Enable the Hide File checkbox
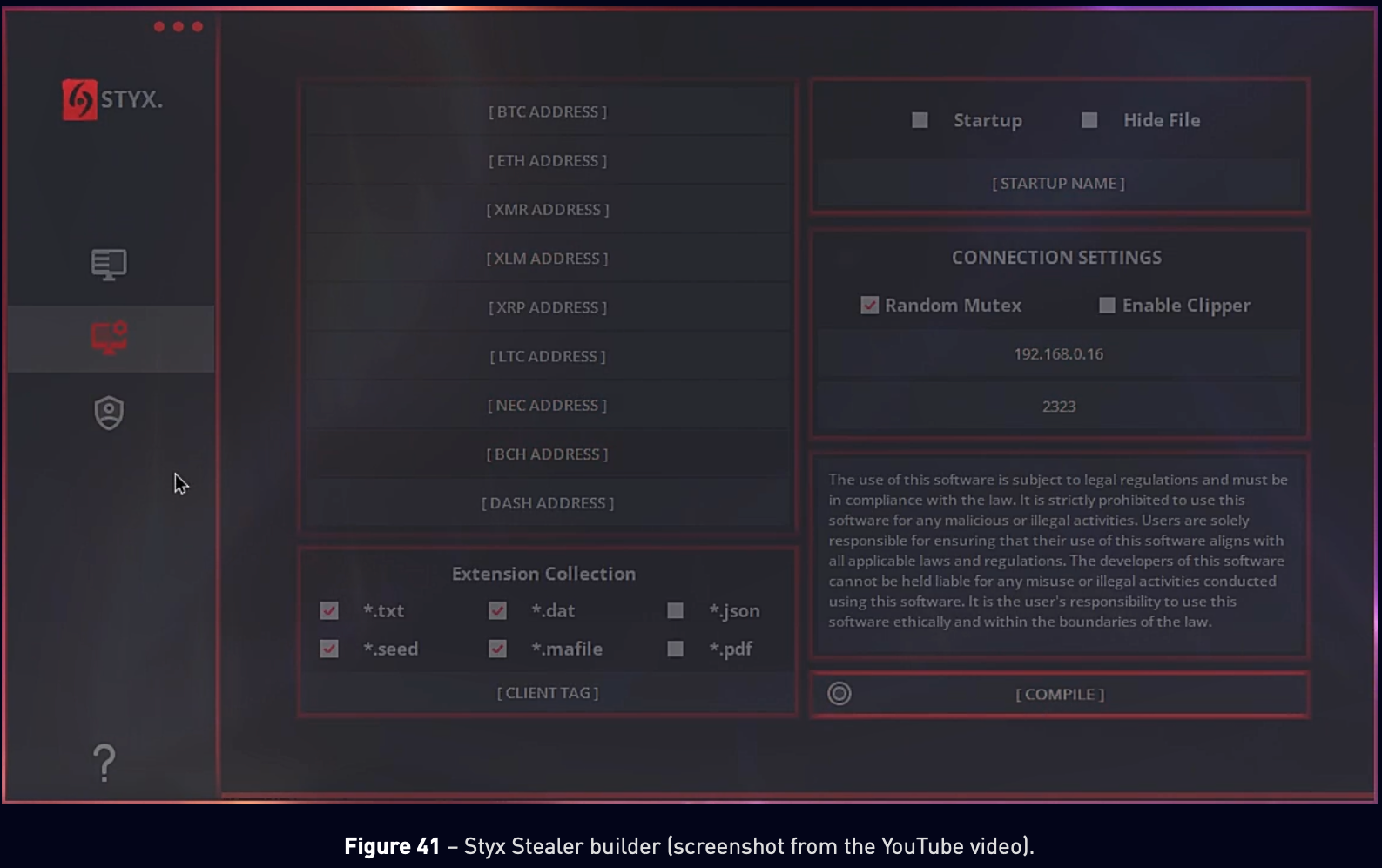Screen dimensions: 1382x868 1089,120
